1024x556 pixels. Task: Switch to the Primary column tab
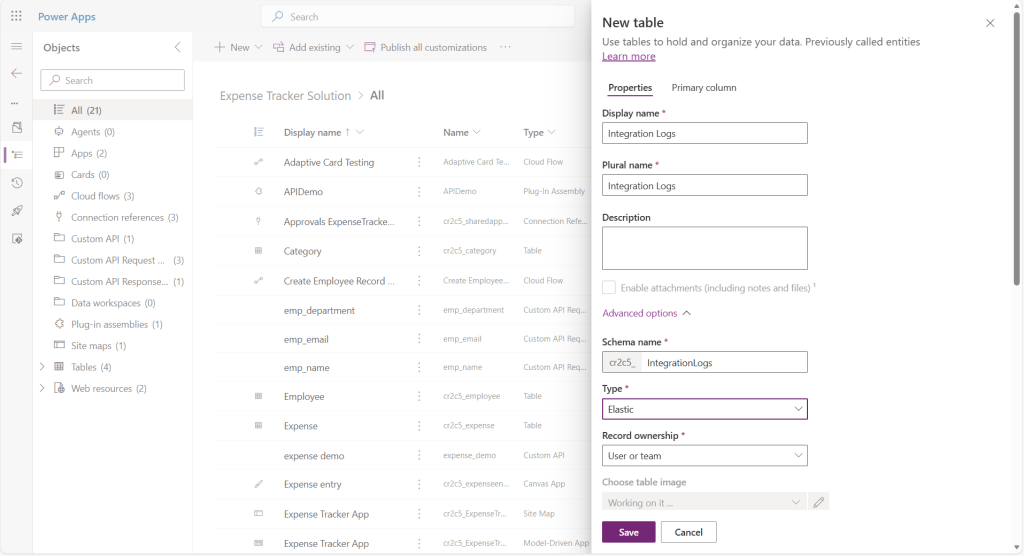[x=703, y=88]
